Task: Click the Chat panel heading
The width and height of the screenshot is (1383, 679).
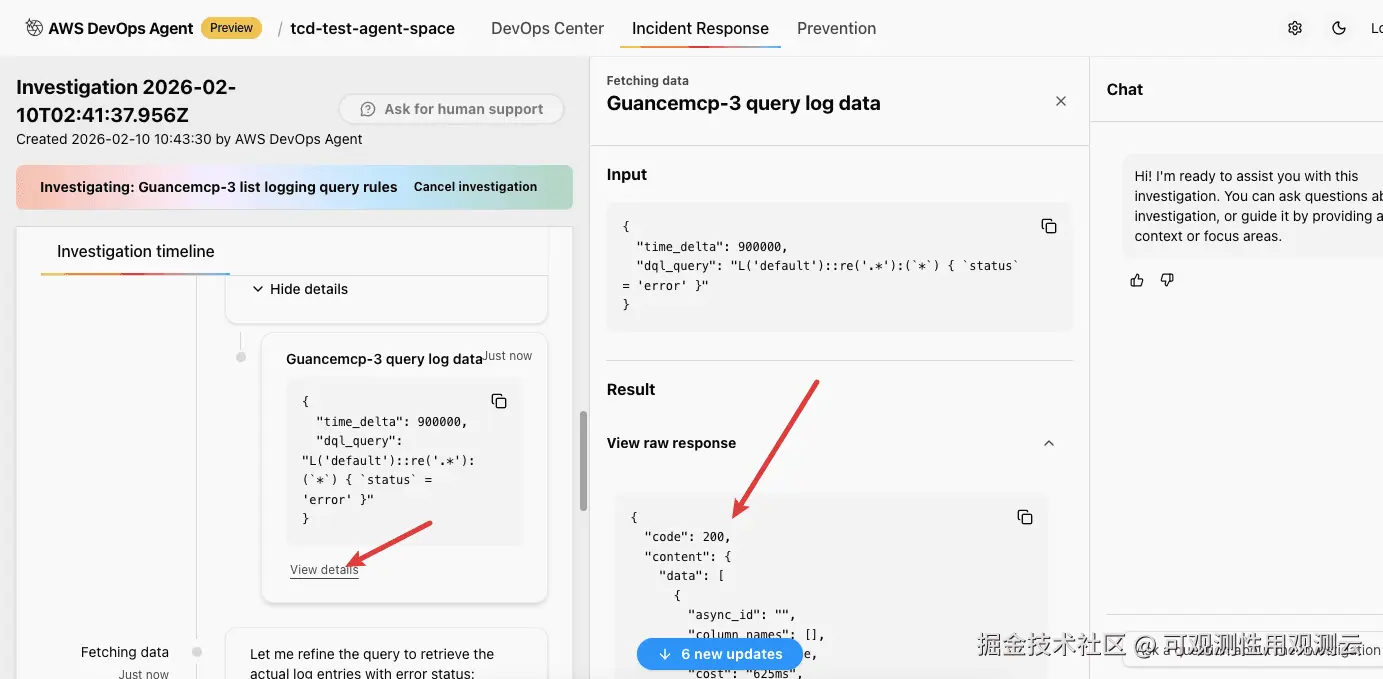Action: (1124, 89)
